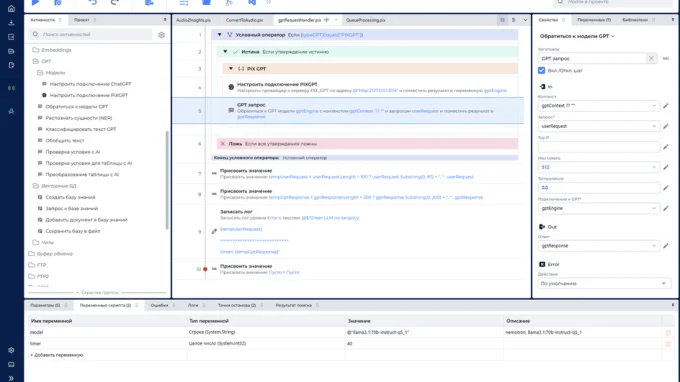
Task: Click the plus icon on the gptRequestHandler.pix tab
Action: coord(327,20)
